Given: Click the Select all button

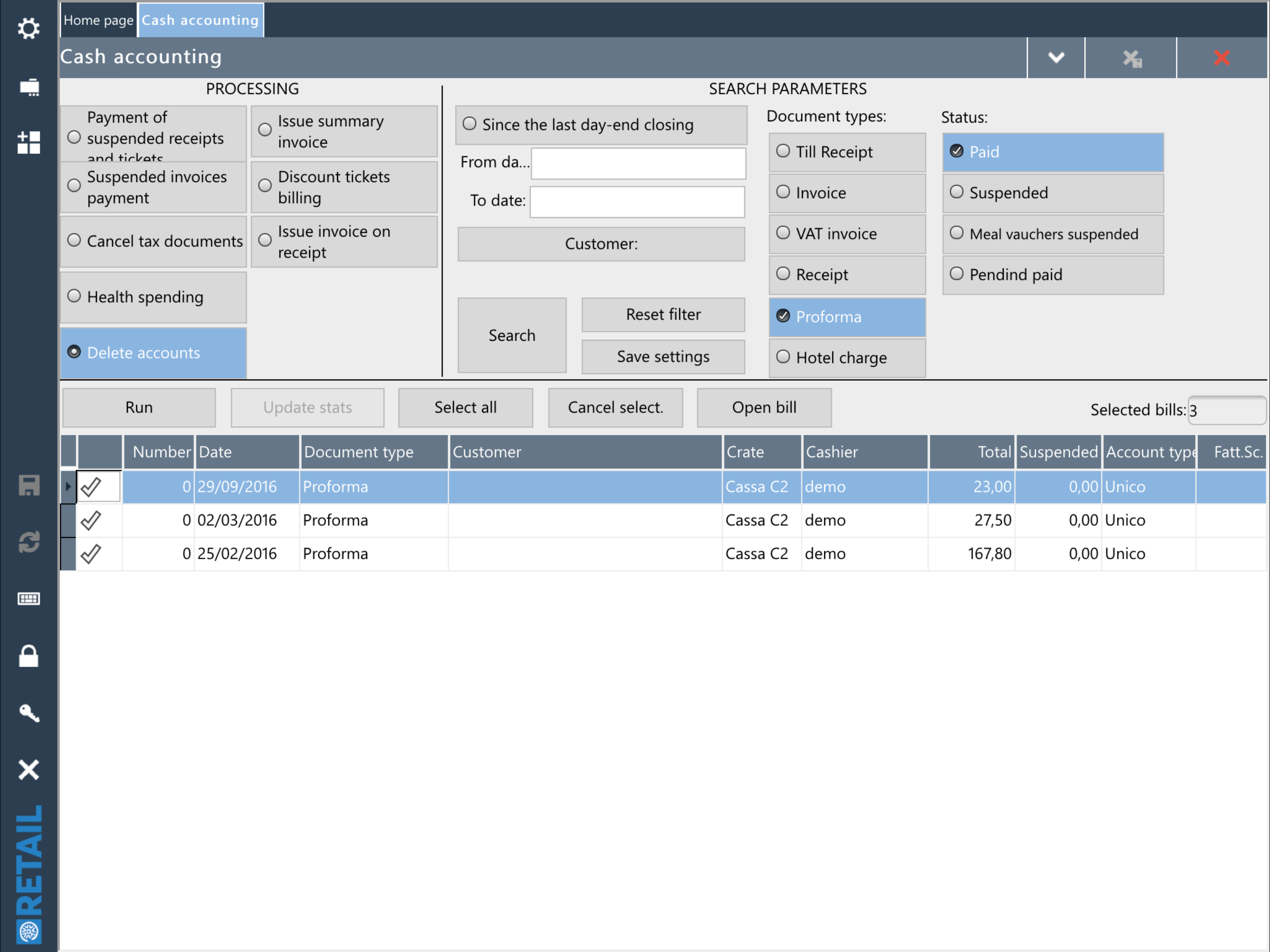Looking at the screenshot, I should tap(466, 408).
